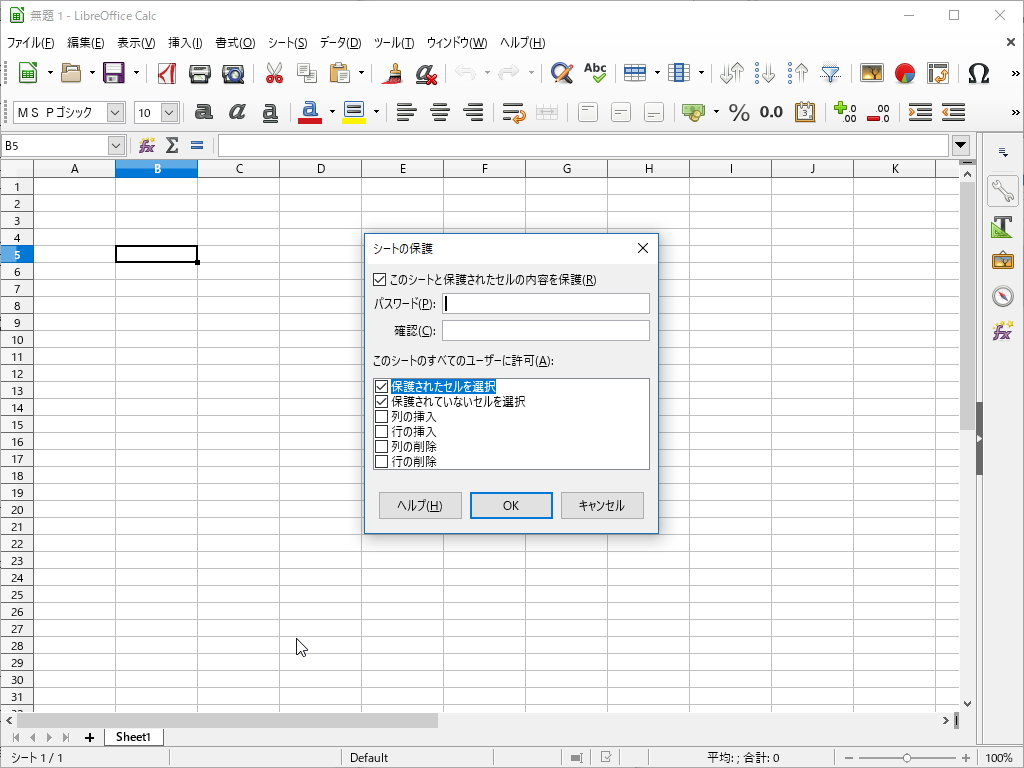
Task: Open the Navigator from the sidebar
Action: point(1003,295)
